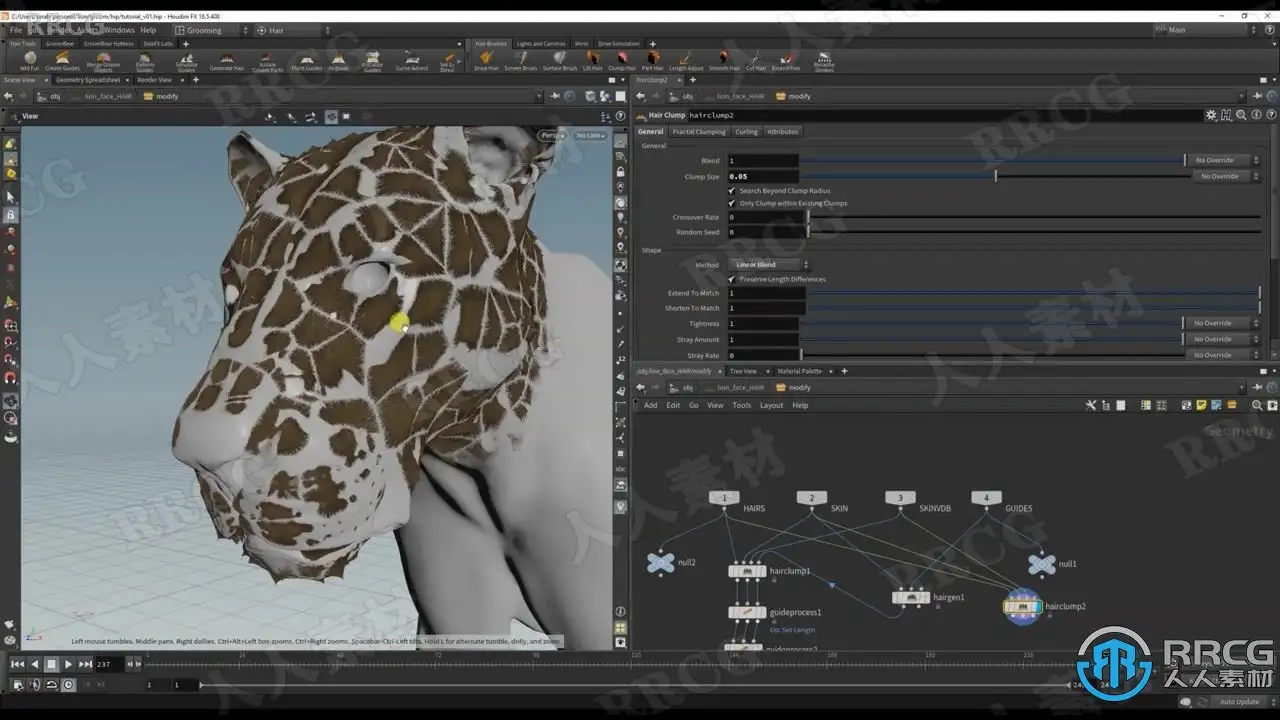Disable Preserve Length Differences checkbox

(732, 279)
